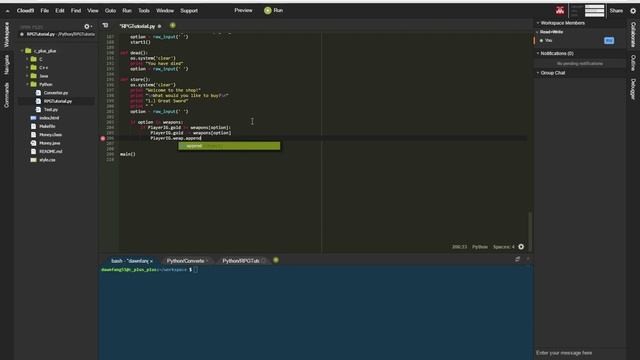This screenshot has width=640, height=360.
Task: Focus the bash terminal prompt
Action: pos(196,270)
